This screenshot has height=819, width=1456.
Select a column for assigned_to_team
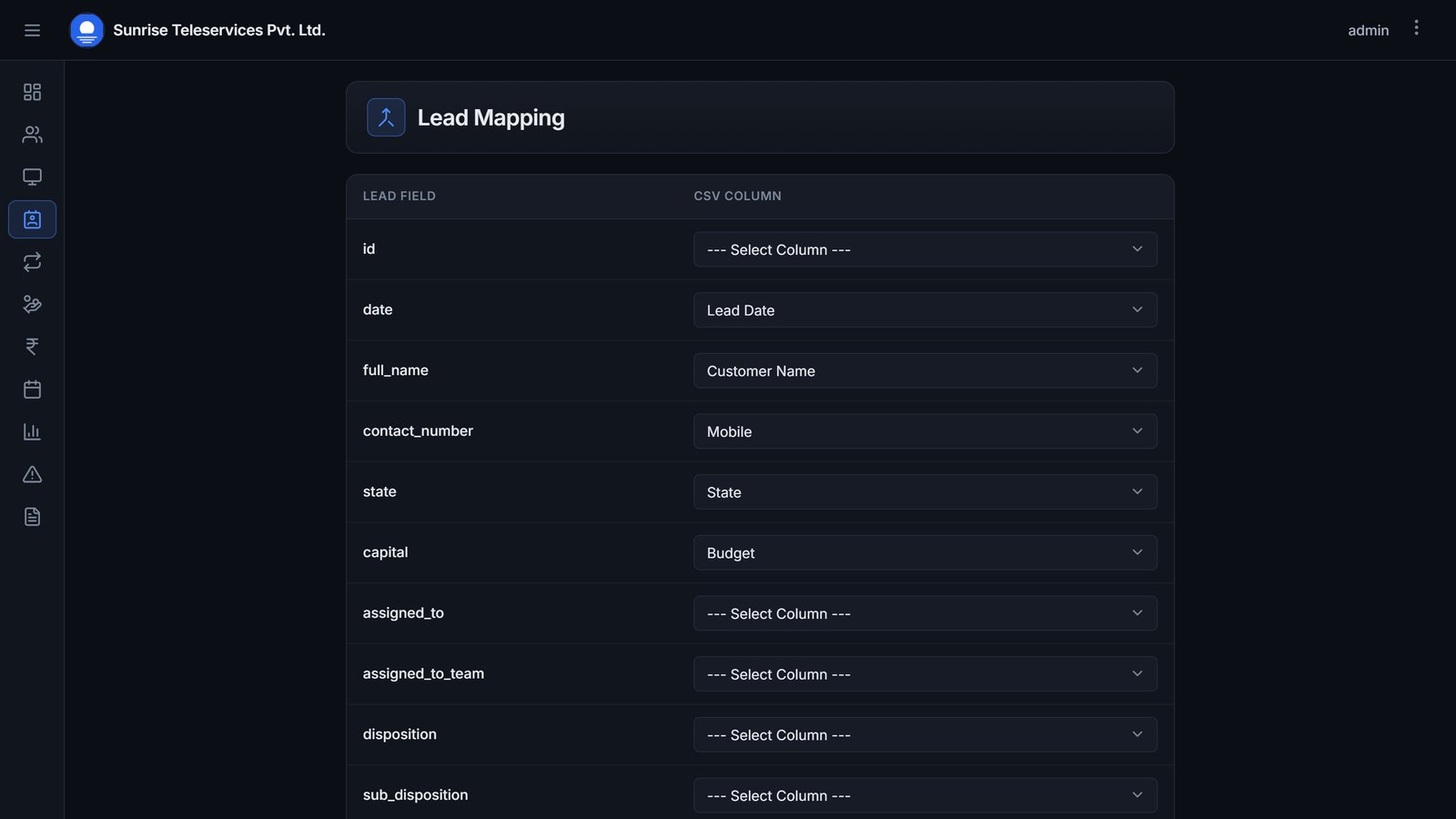point(925,674)
